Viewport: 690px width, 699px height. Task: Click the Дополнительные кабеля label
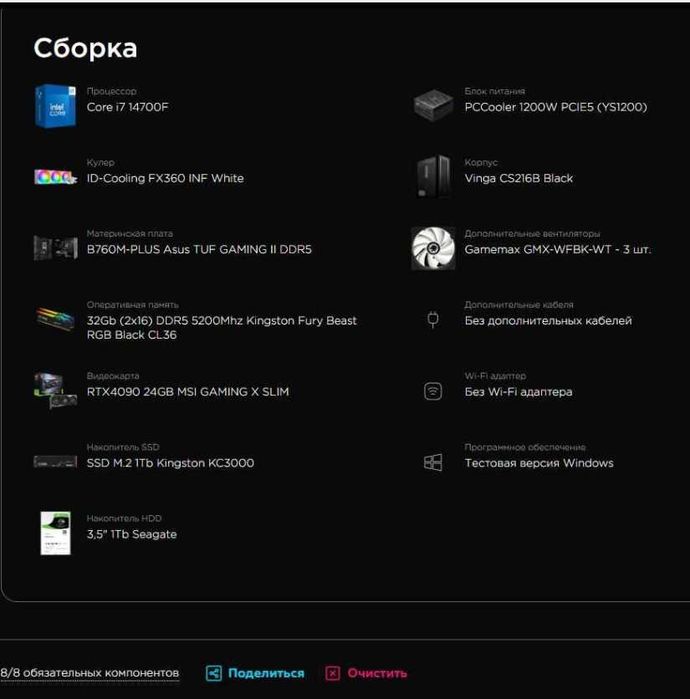click(519, 305)
